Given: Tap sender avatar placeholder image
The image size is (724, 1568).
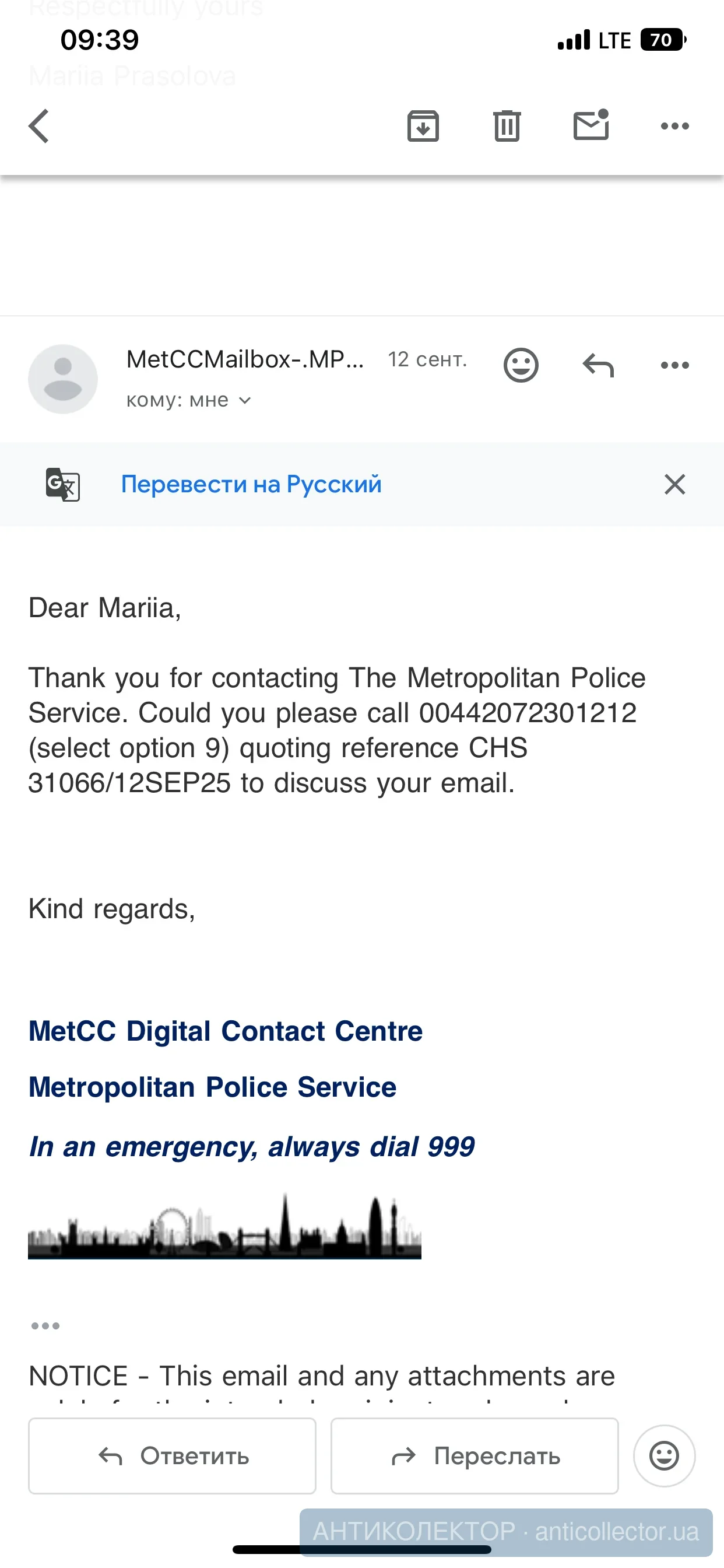Looking at the screenshot, I should coord(64,379).
